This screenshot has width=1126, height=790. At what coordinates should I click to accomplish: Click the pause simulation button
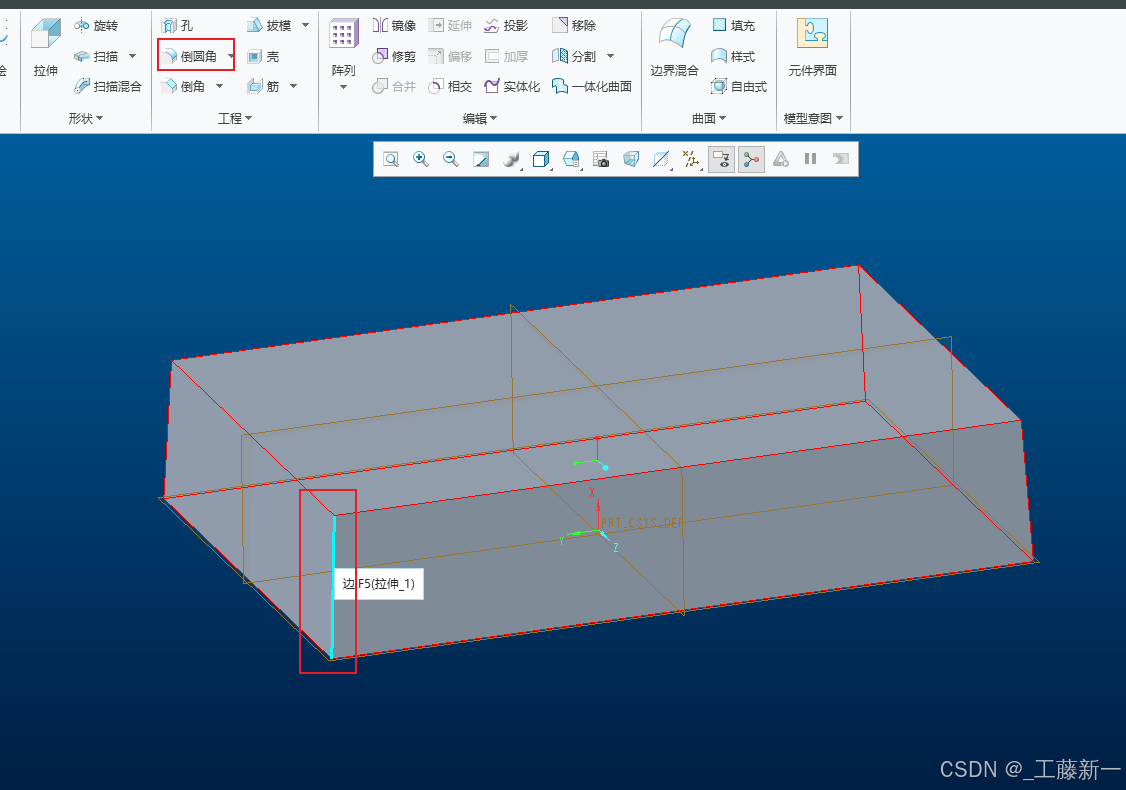811,159
